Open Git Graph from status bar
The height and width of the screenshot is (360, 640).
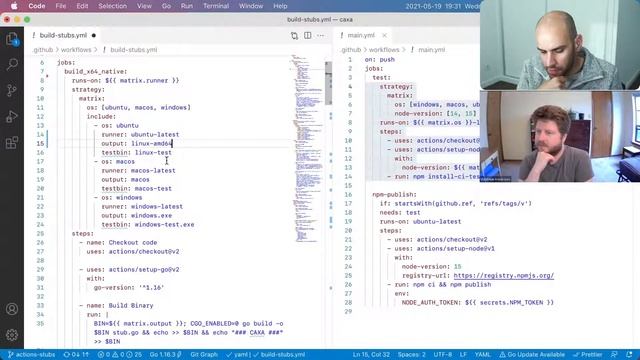click(204, 354)
